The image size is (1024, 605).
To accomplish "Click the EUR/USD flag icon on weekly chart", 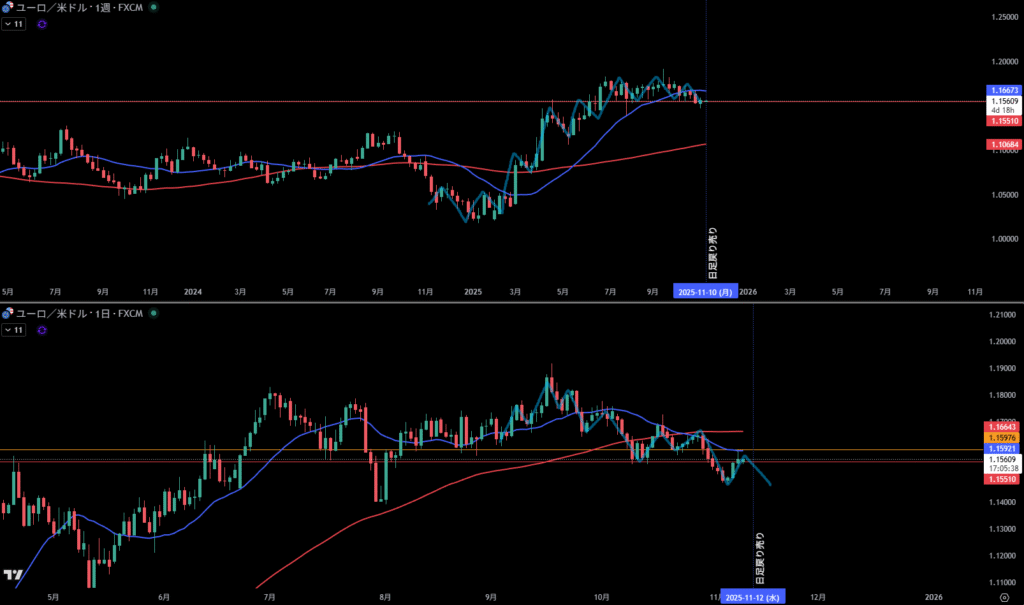I will (7, 7).
